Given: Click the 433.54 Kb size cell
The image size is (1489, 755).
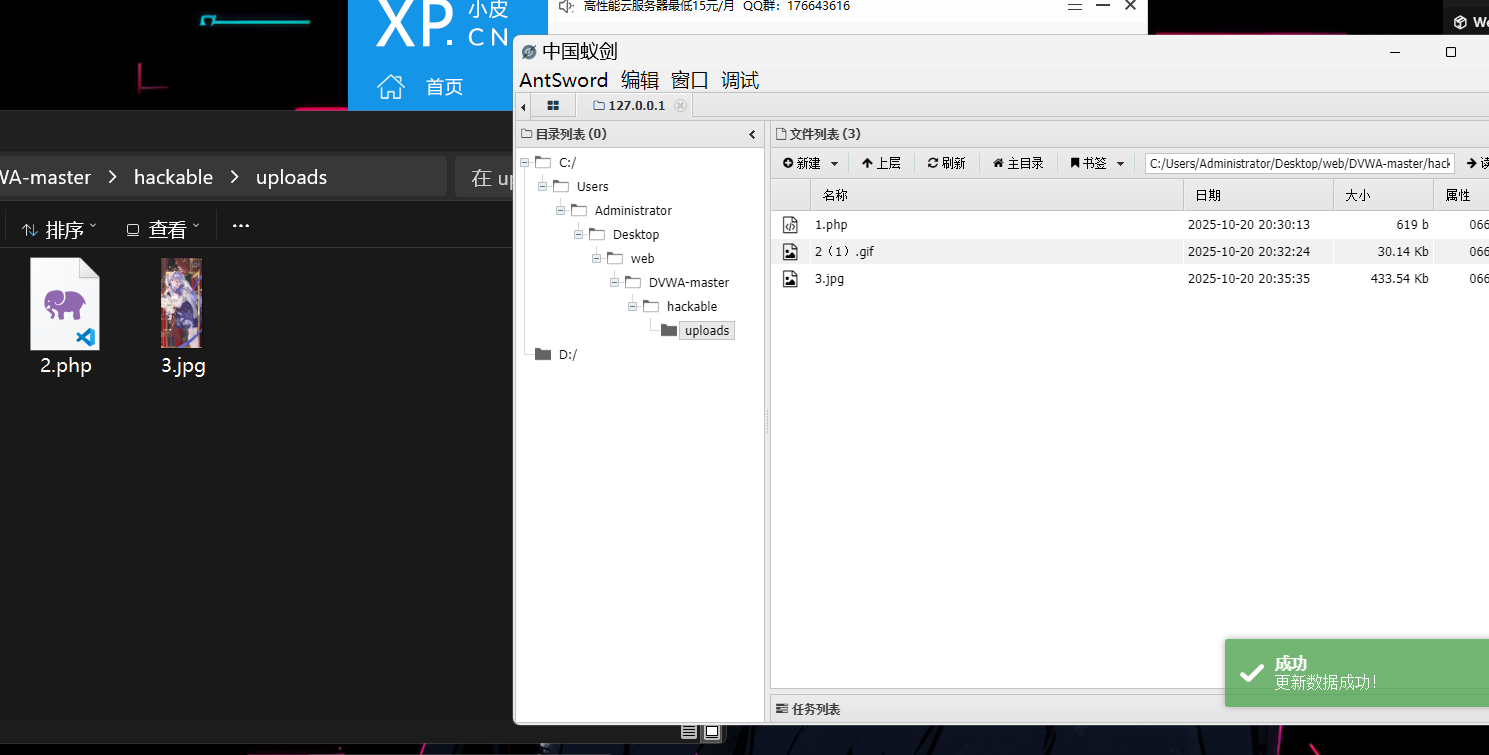Looking at the screenshot, I should [1399, 279].
